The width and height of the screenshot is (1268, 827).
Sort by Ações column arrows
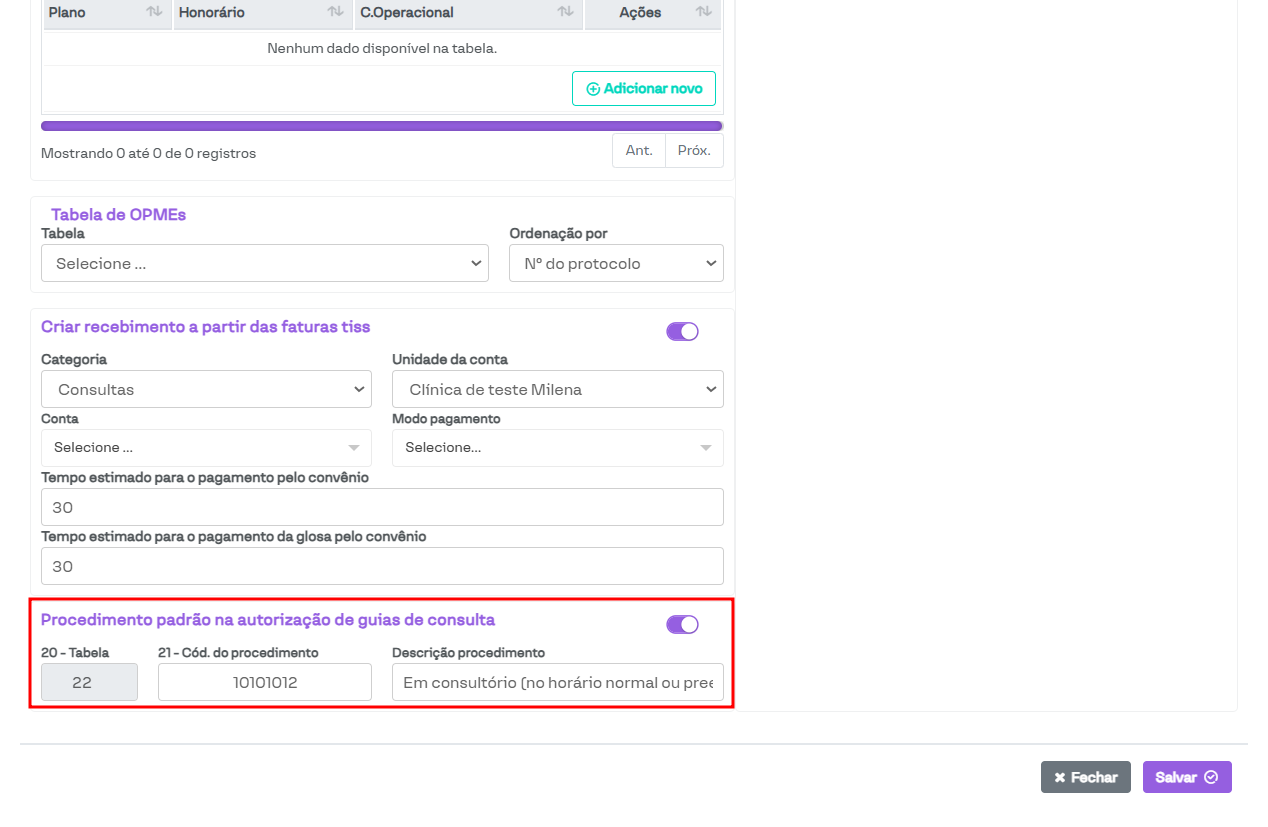pos(703,12)
